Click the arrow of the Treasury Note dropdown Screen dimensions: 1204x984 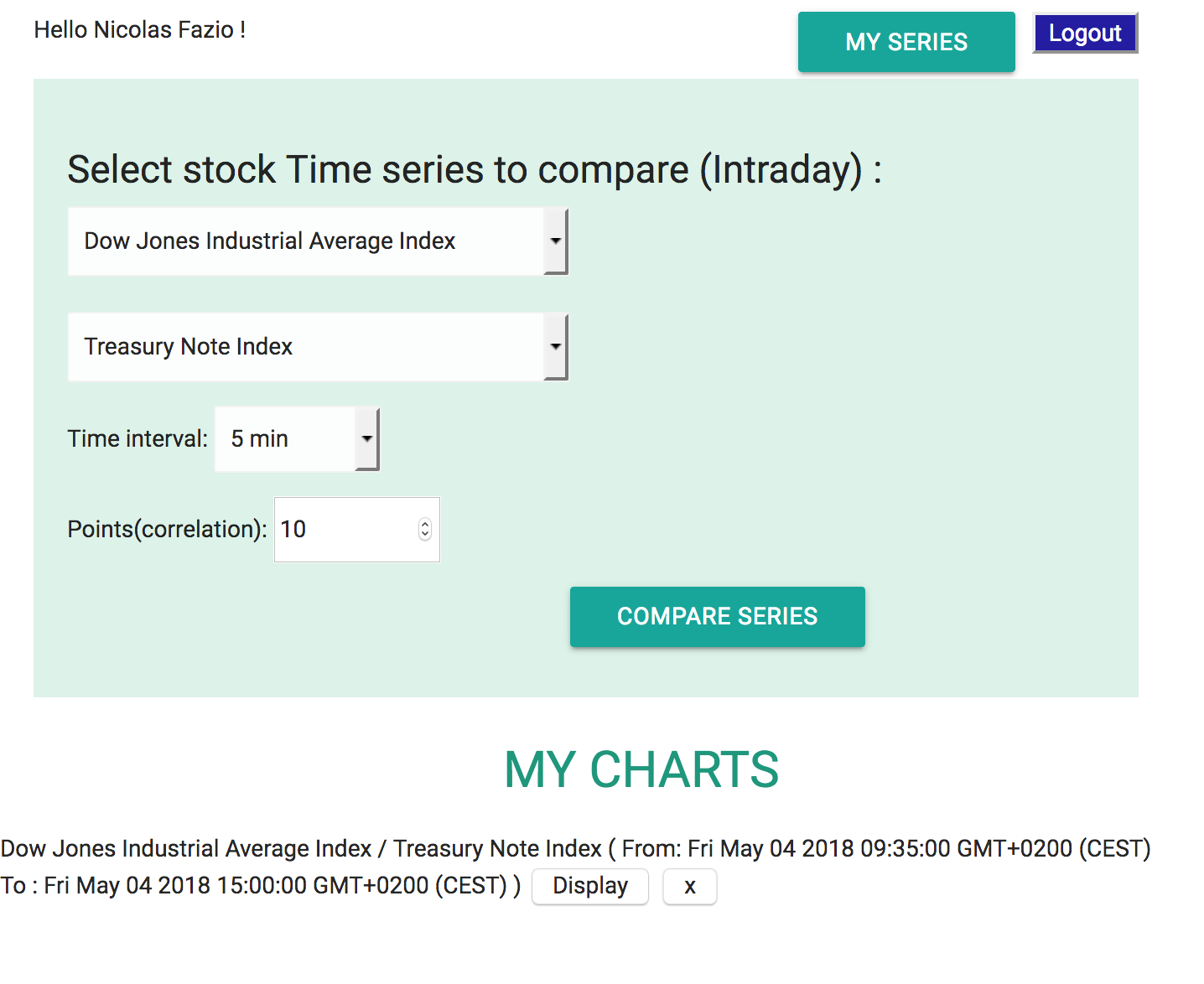point(555,347)
